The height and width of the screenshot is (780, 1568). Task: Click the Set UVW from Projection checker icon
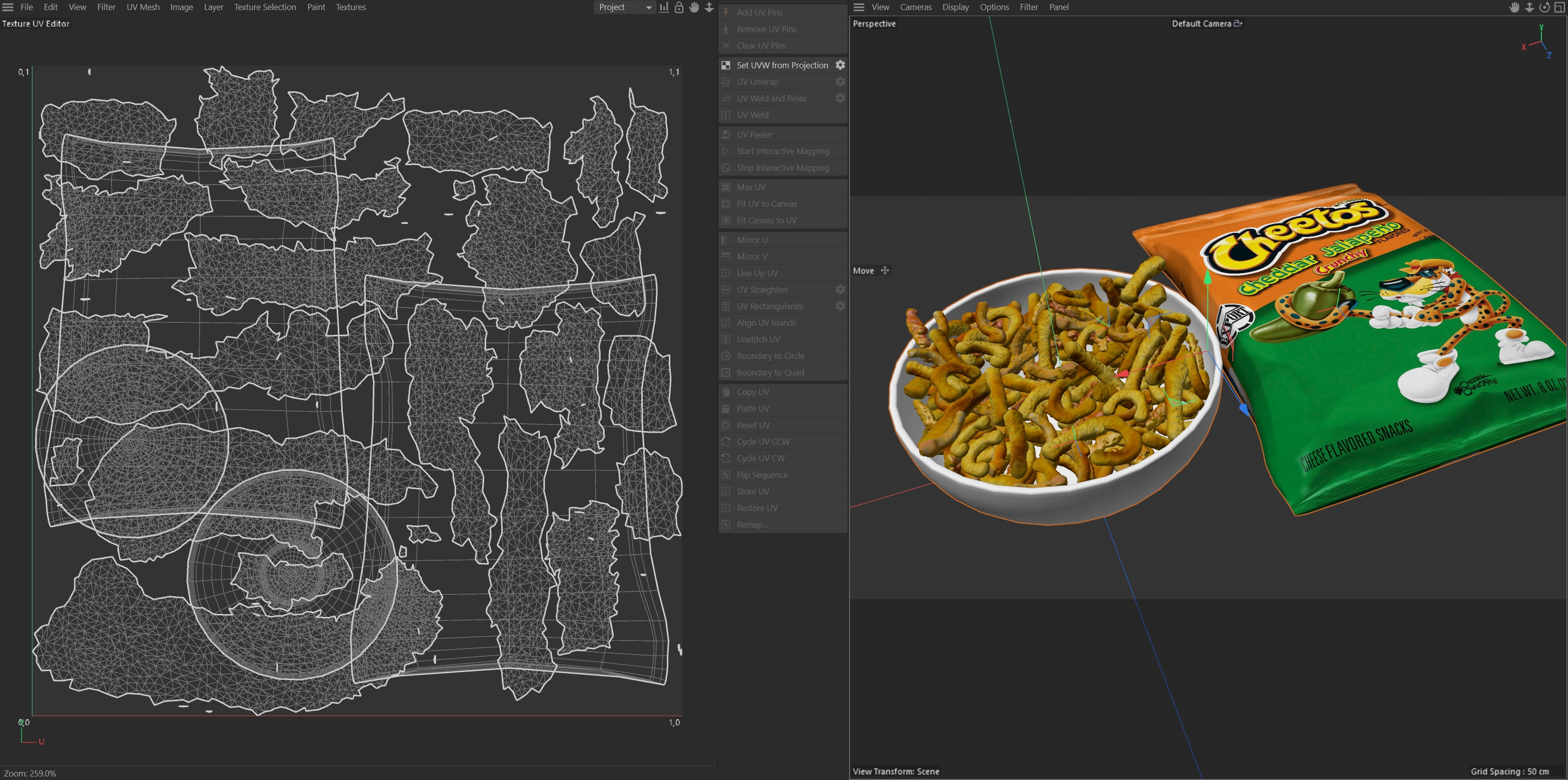[x=726, y=65]
